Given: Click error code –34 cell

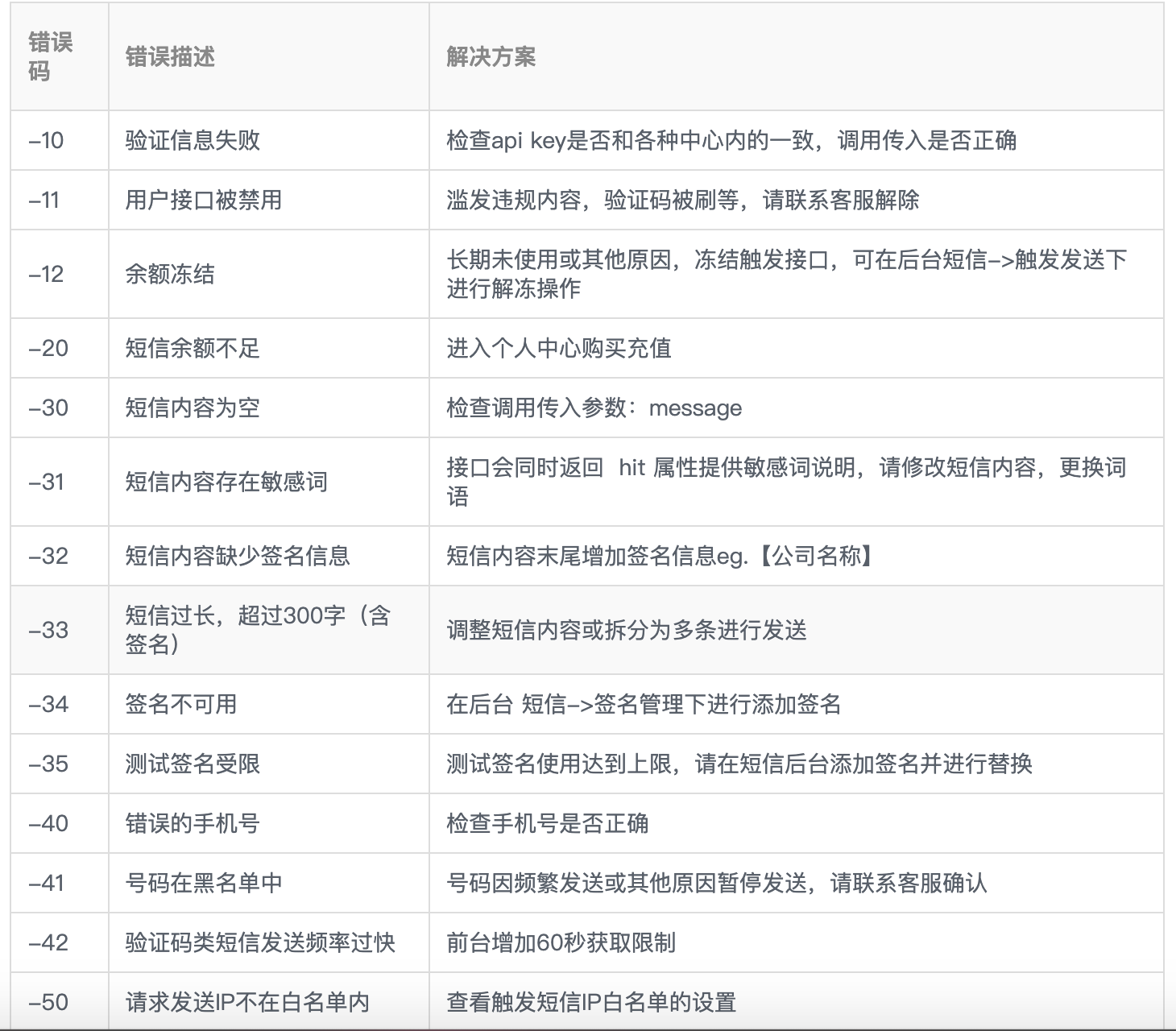Looking at the screenshot, I should coord(48,702).
